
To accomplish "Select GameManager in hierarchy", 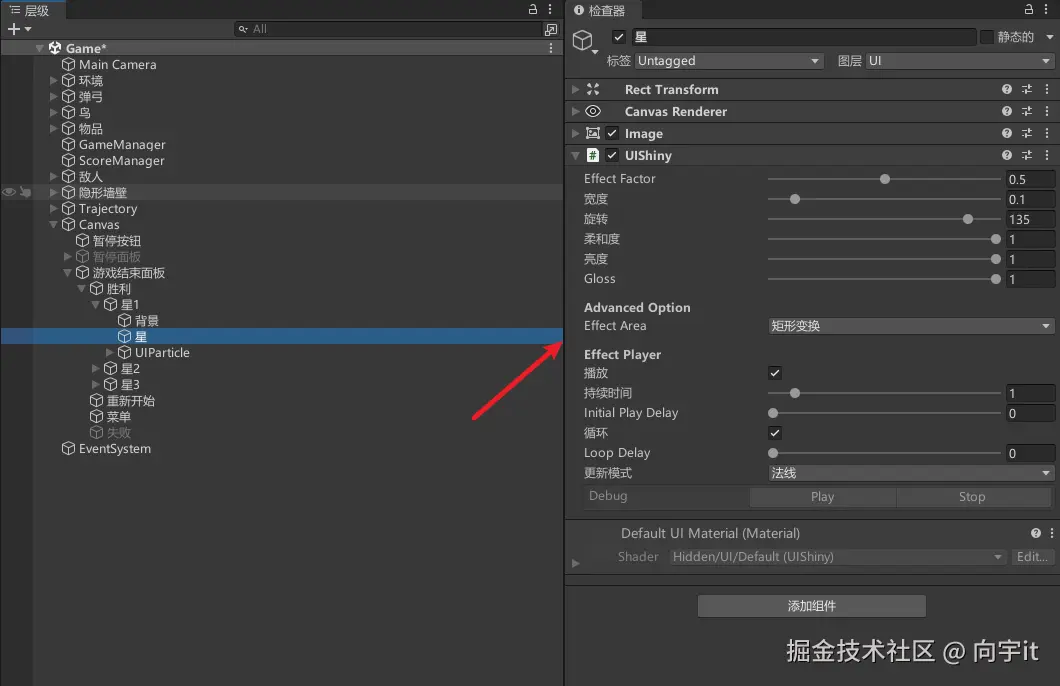I will click(122, 145).
